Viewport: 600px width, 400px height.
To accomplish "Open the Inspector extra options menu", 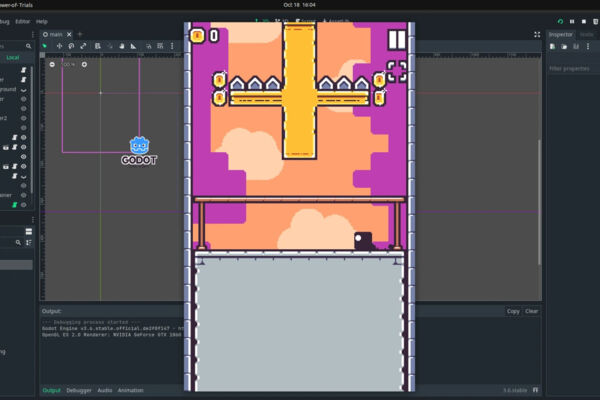I will [x=588, y=46].
